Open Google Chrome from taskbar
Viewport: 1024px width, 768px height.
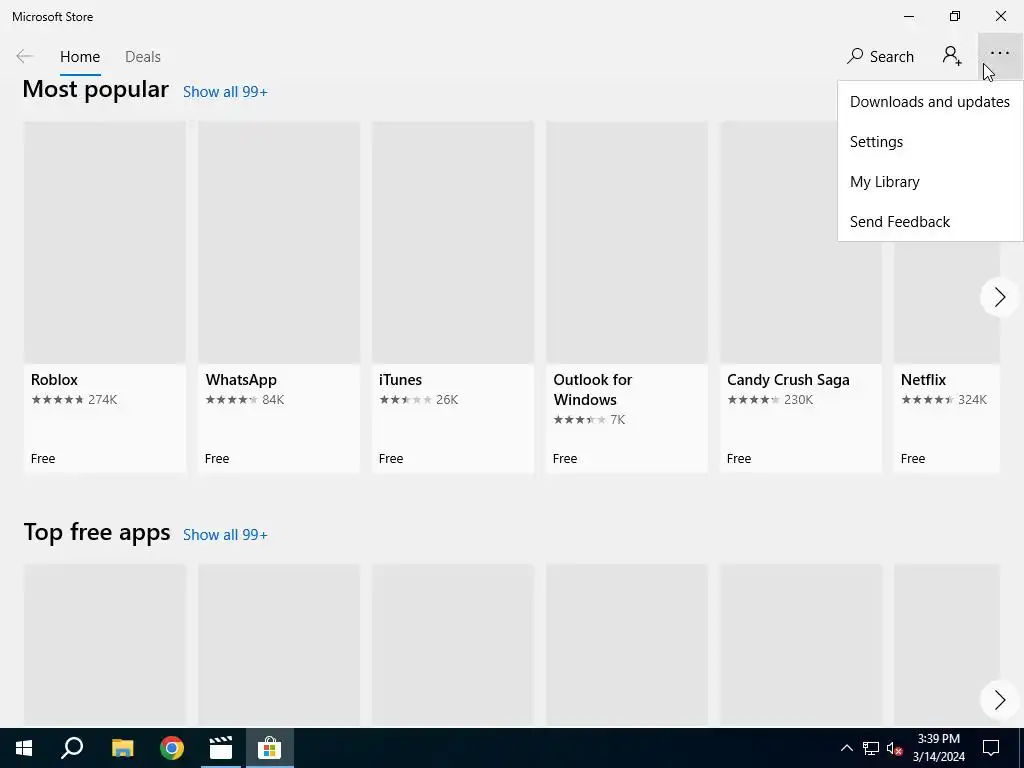coord(172,748)
